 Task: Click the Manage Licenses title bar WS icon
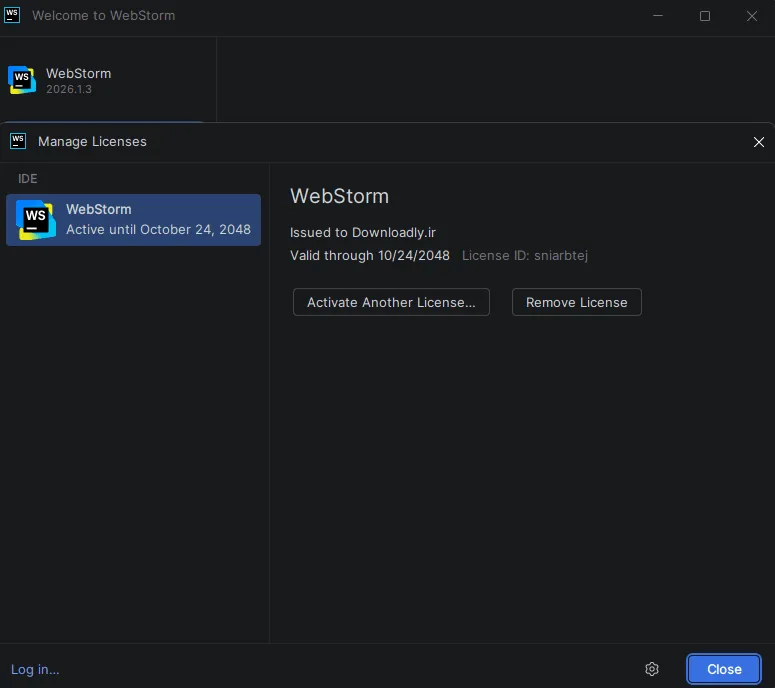point(18,141)
